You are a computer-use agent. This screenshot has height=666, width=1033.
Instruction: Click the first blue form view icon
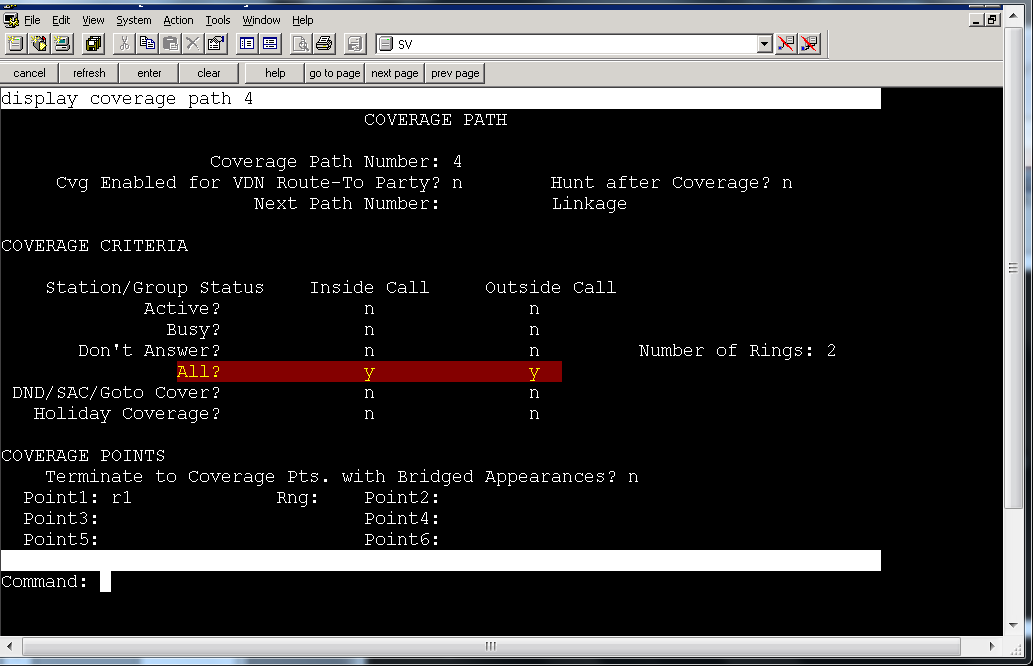[x=247, y=44]
